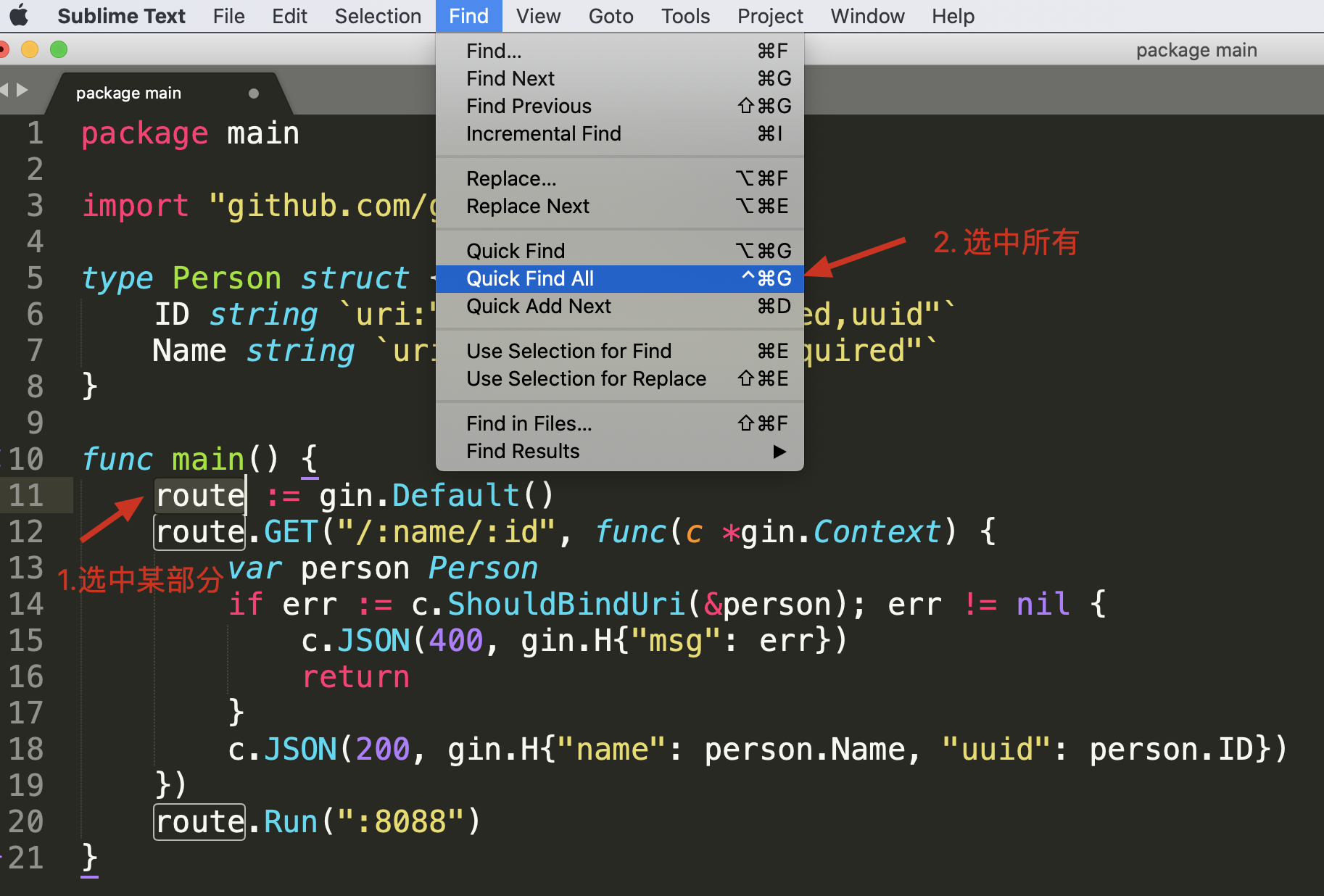Click the highlighted route on line 20

[199, 821]
